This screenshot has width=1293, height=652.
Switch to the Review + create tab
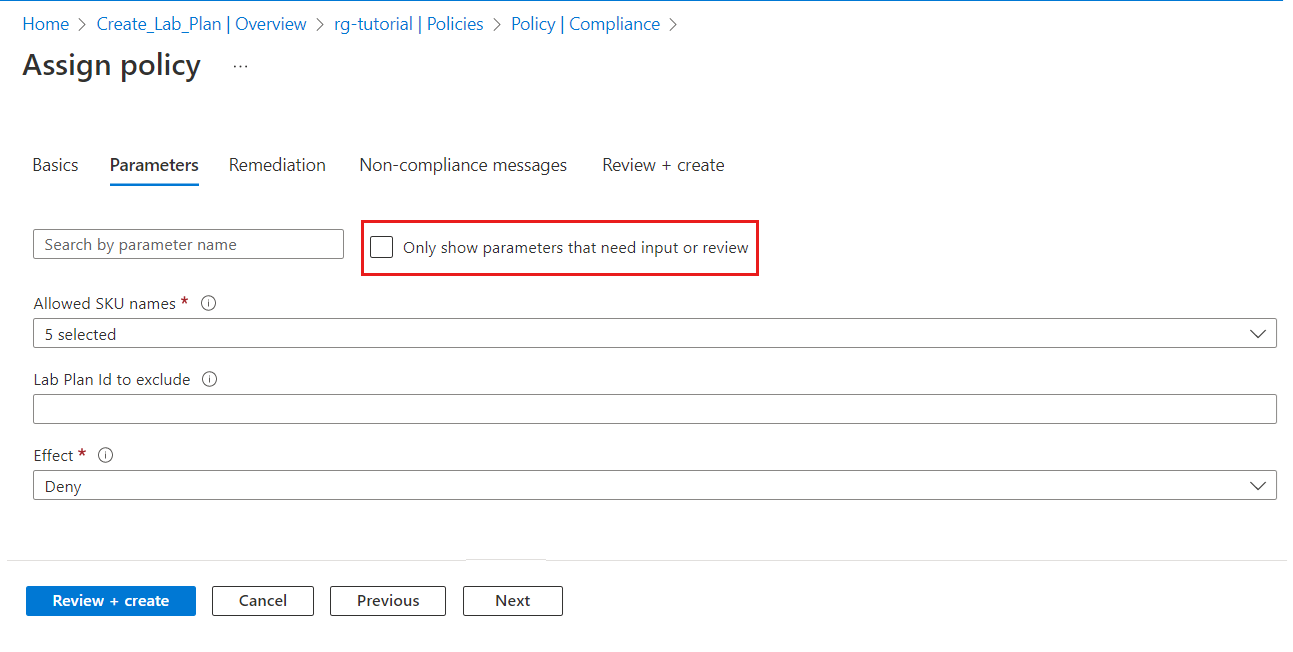(x=663, y=165)
